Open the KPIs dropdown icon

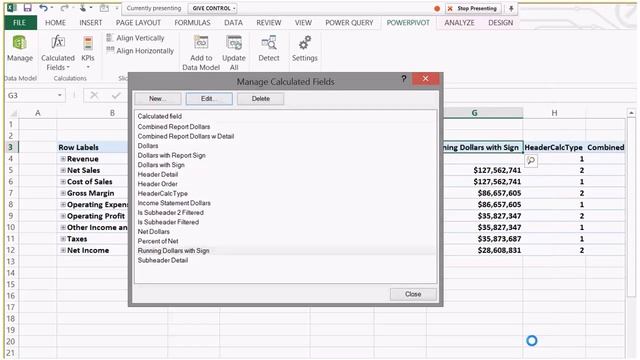point(88,43)
